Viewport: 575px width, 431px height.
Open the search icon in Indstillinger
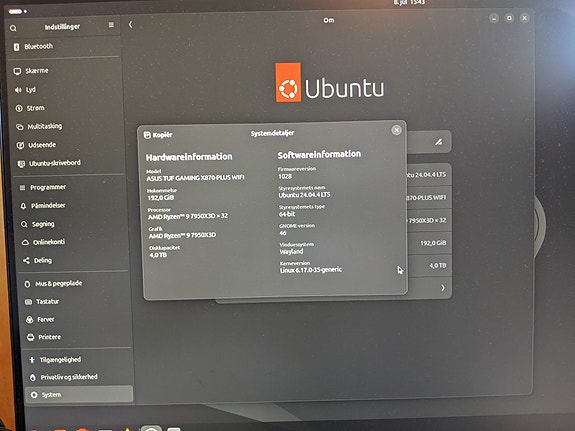click(x=13, y=28)
